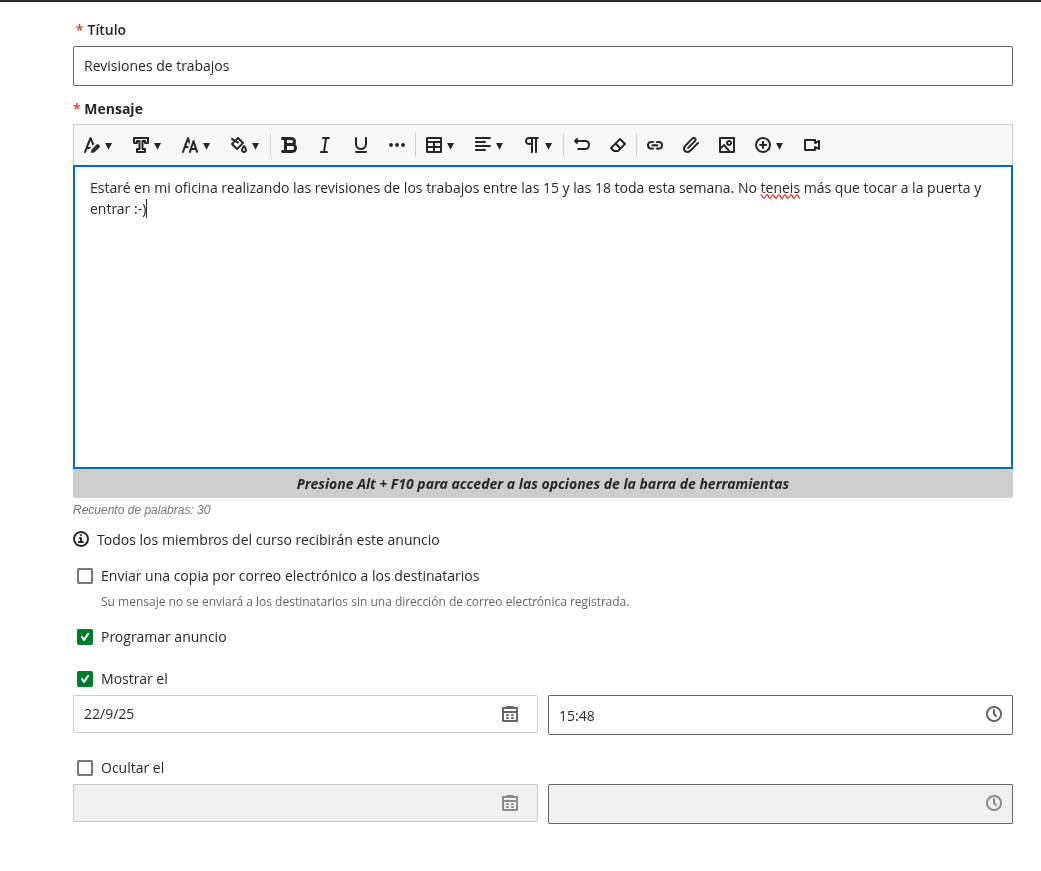Click the info icon beside Todos los miembros
Screen dimensions: 1041x871
pyautogui.click(x=81, y=539)
